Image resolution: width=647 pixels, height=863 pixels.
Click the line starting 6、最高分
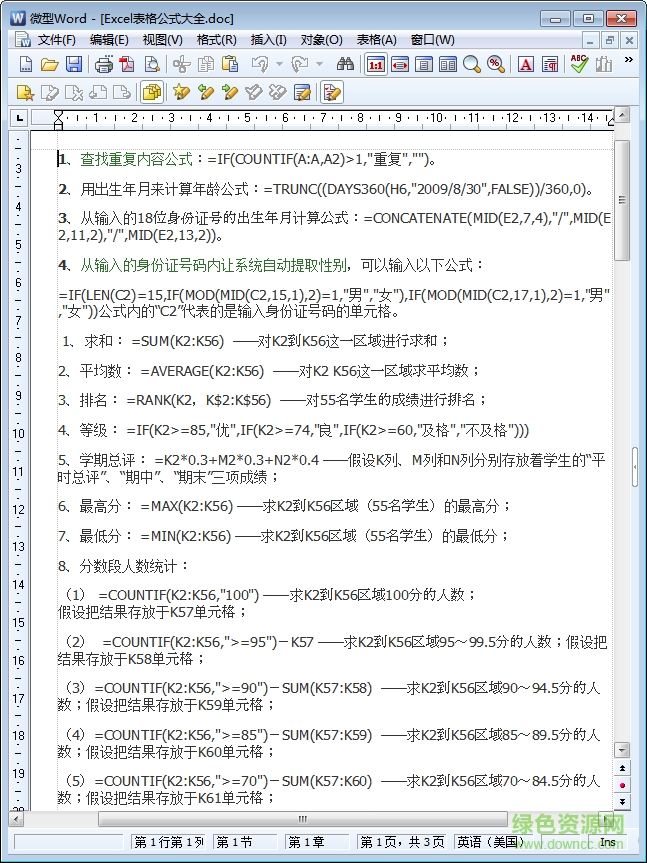pyautogui.click(x=285, y=506)
